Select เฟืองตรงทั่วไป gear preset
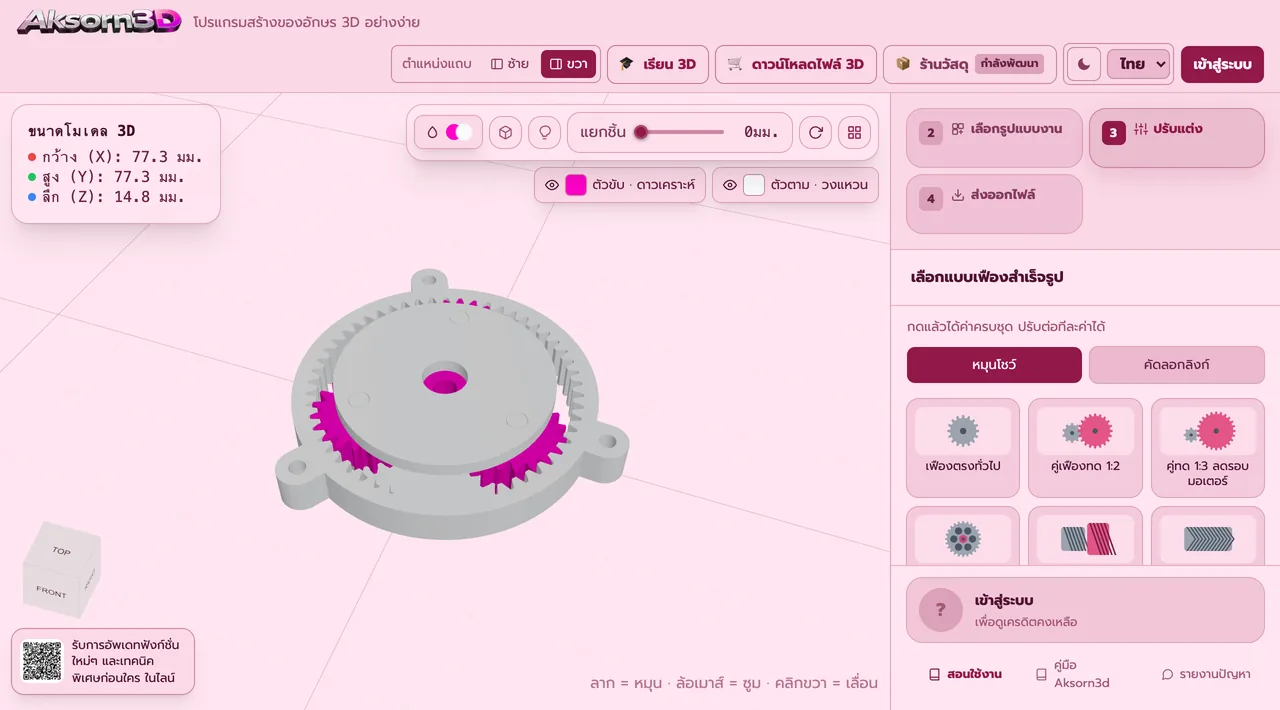 click(x=963, y=448)
